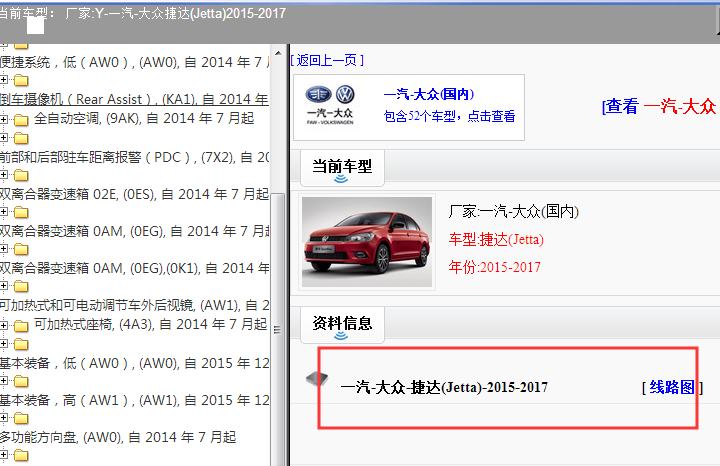Select 可加热式和可电动调节车外后视镜, (AW1) item
Viewport: 720px width, 466px height.
135,305
